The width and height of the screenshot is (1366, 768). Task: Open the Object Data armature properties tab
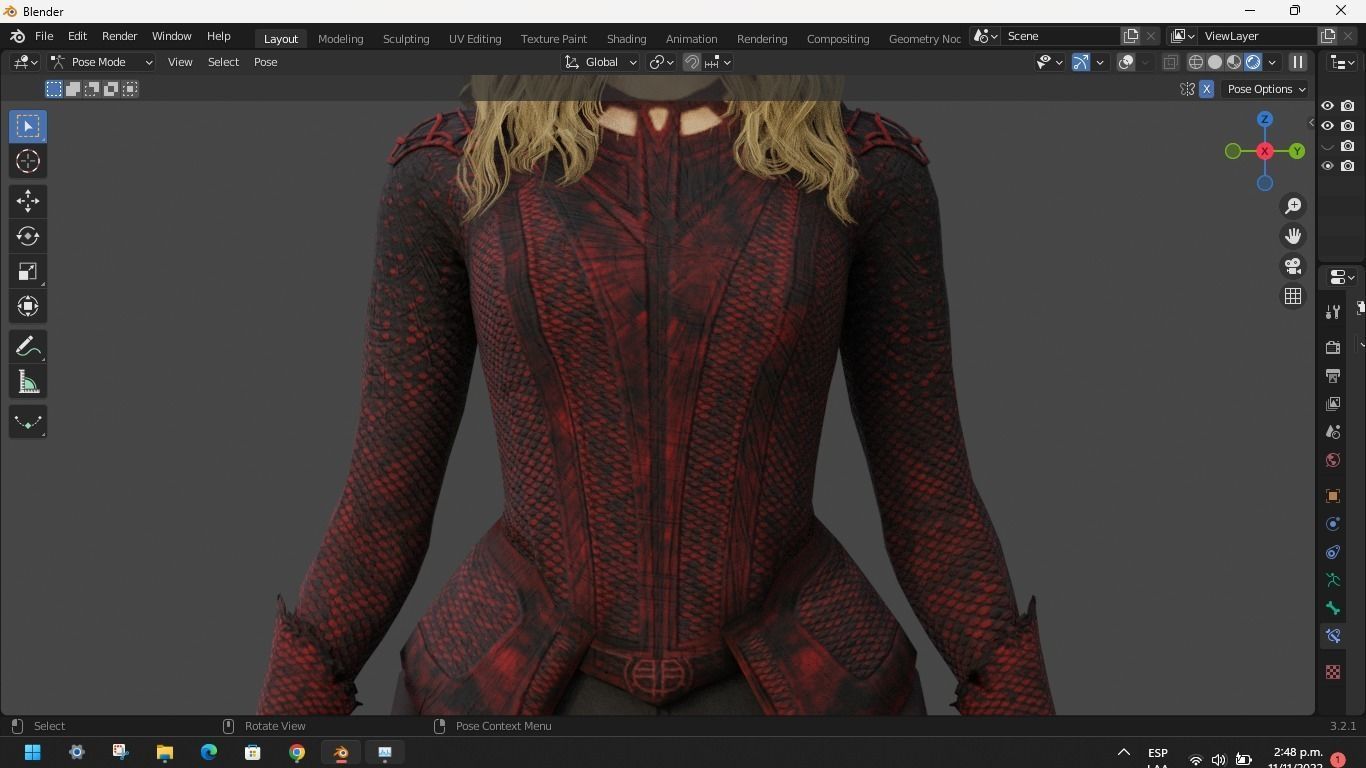coord(1333,580)
